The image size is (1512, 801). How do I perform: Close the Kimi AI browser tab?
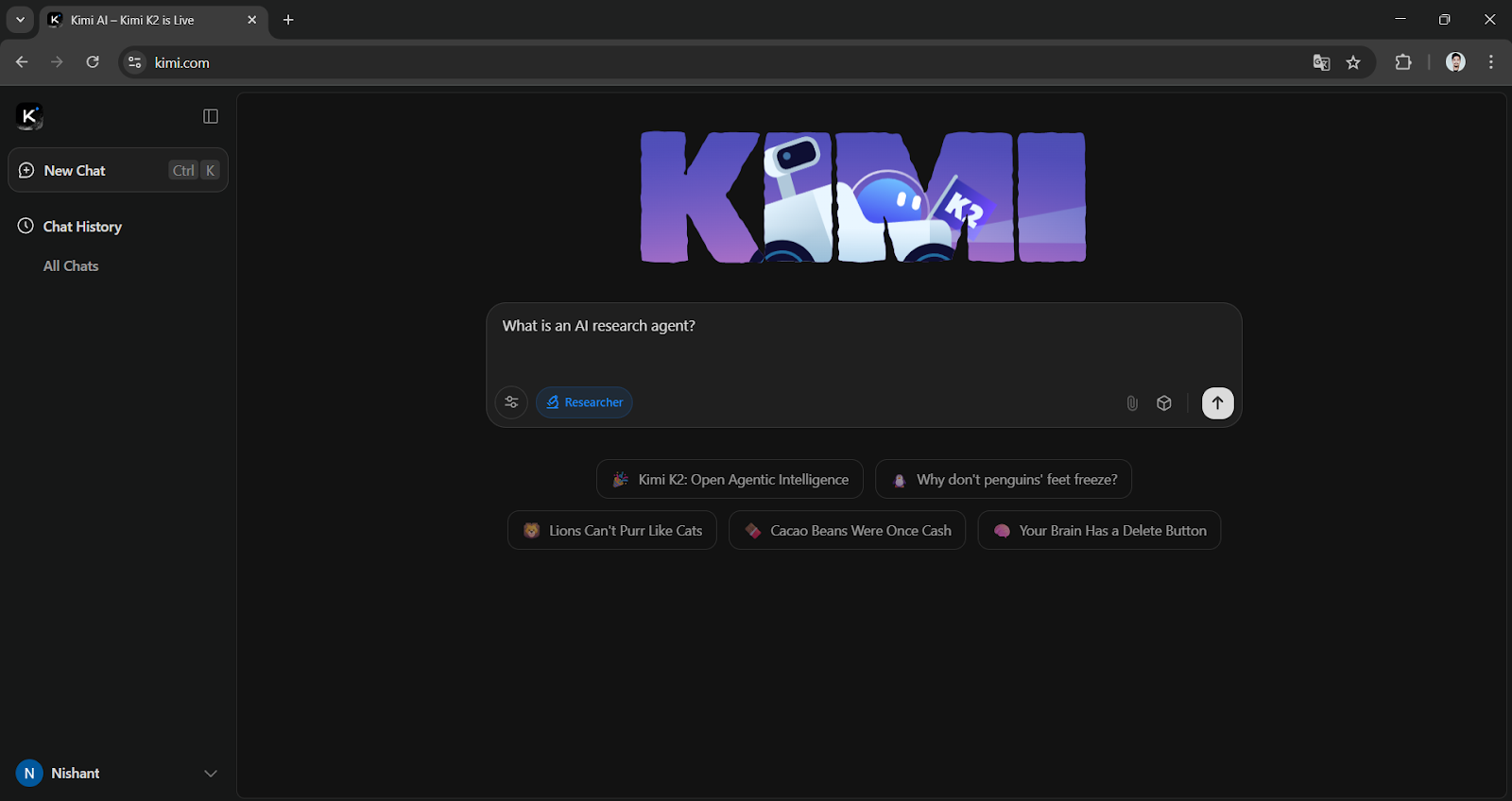[x=251, y=20]
